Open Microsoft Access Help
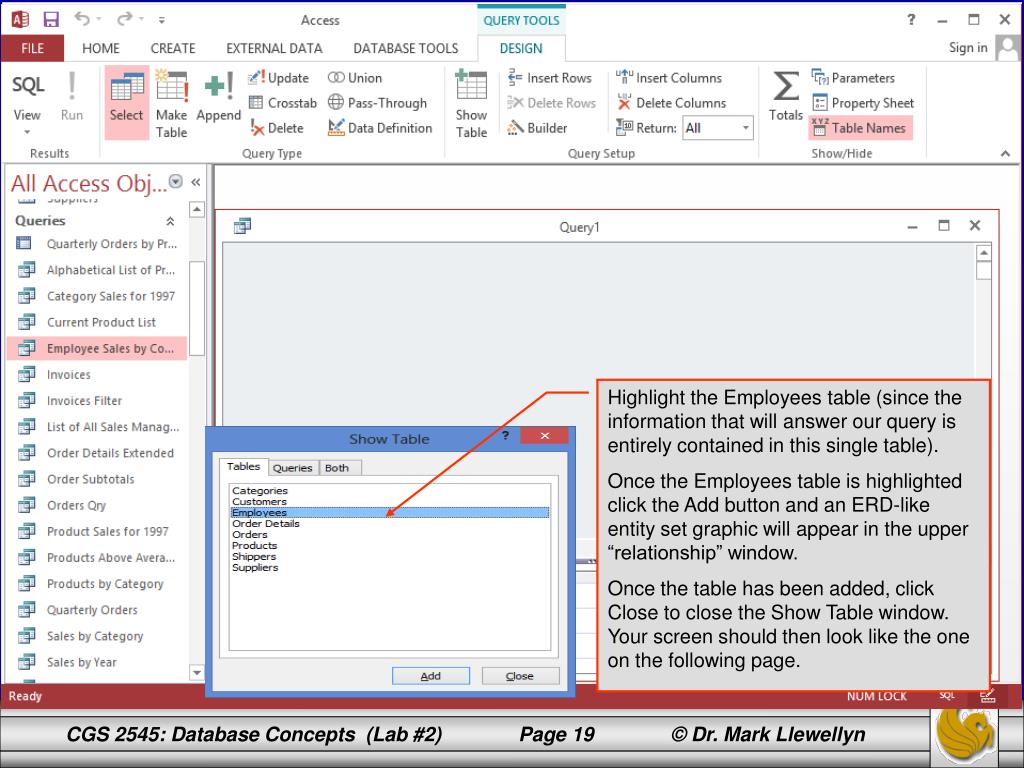1024x768 pixels. pos(911,20)
